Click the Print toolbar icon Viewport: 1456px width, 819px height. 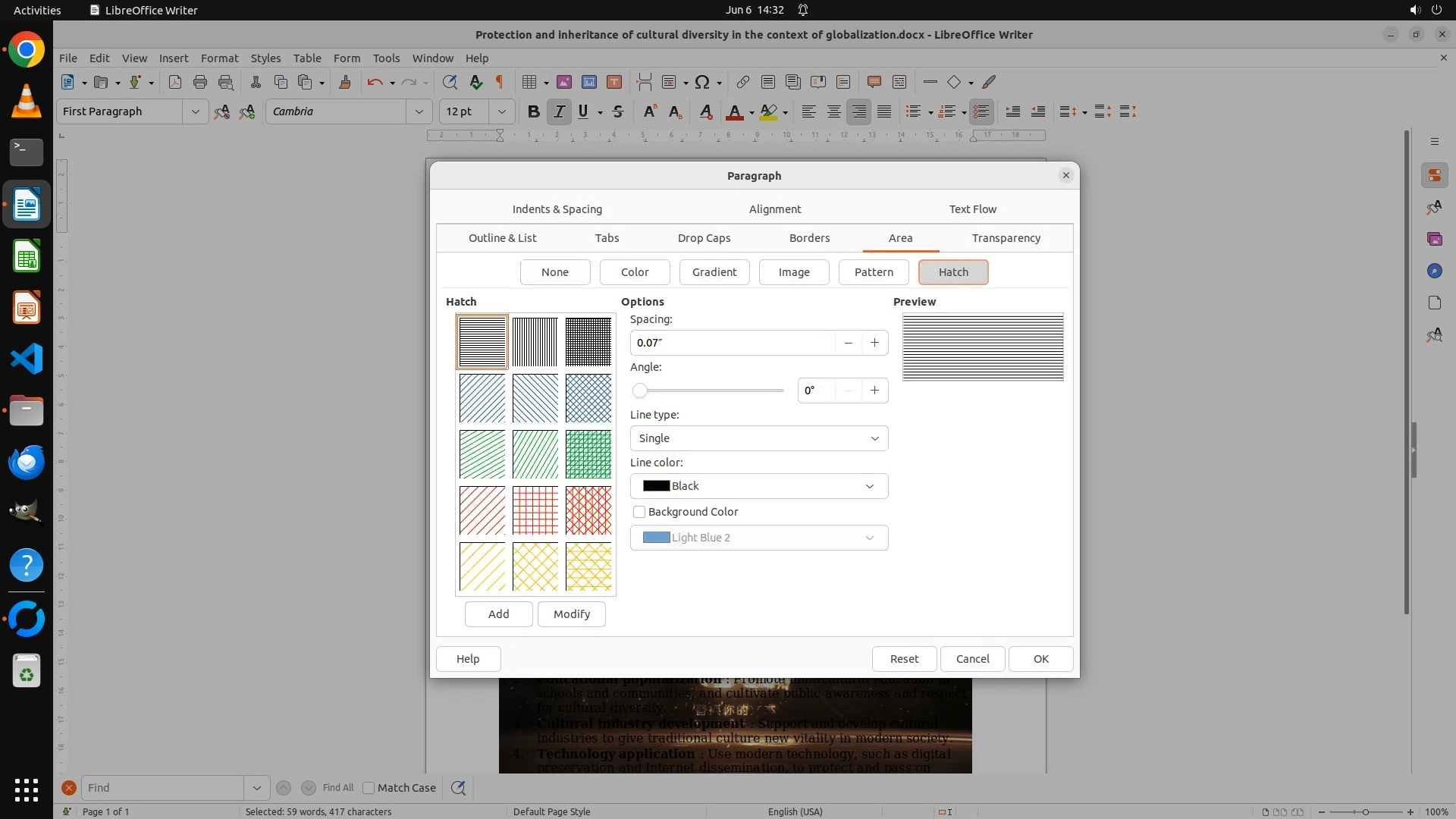pos(200,82)
